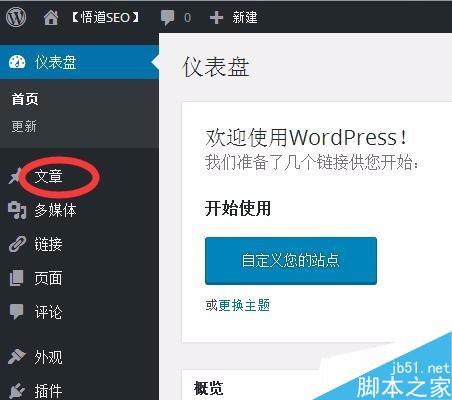452x400 pixels.
Task: Click the speech bubble icon for 评论
Action: point(17,312)
